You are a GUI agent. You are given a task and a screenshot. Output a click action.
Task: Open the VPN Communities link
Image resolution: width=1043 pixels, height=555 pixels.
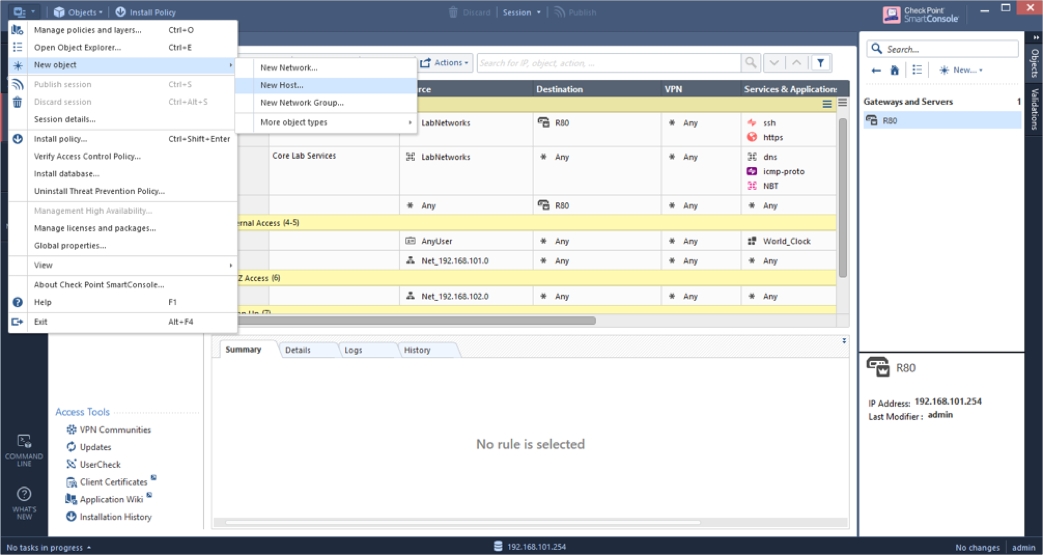pos(115,430)
